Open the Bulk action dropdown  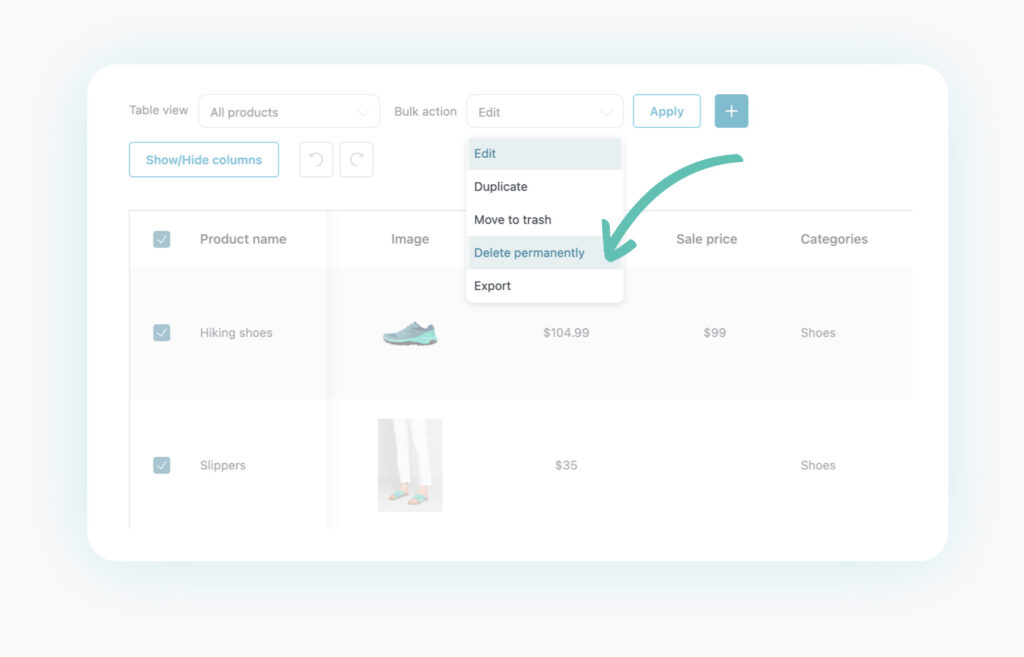pos(545,111)
